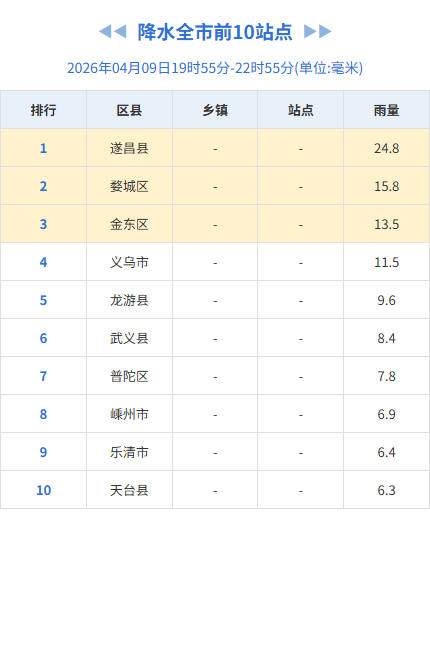This screenshot has height=650, width=430.
Task: Select the 遂昌县 cell
Action: pyautogui.click(x=129, y=148)
